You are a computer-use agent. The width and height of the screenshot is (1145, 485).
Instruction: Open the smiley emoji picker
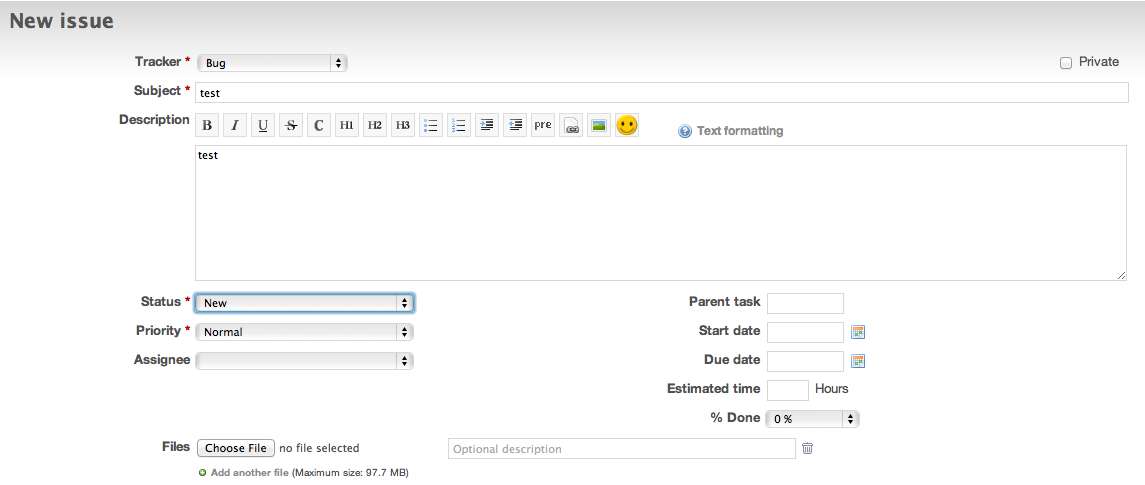point(627,126)
